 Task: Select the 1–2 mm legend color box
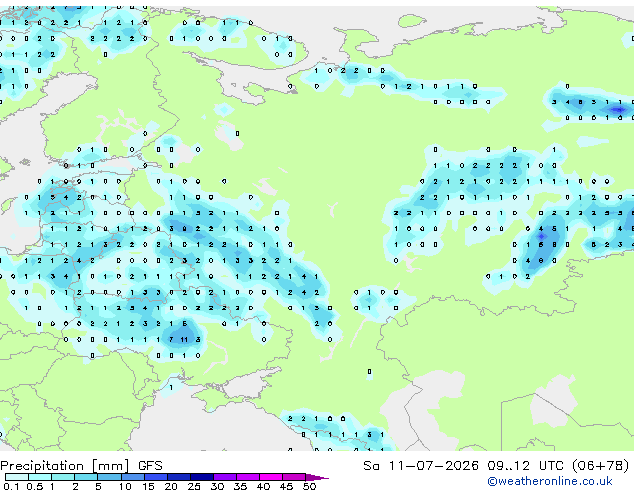click(63, 477)
